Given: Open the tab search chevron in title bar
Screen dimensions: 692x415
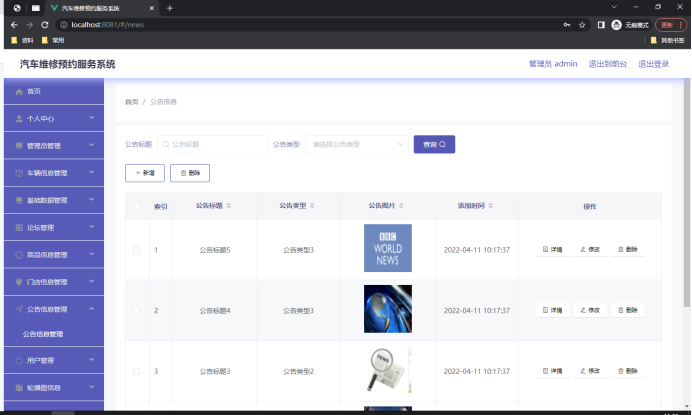Looking at the screenshot, I should (614, 7).
